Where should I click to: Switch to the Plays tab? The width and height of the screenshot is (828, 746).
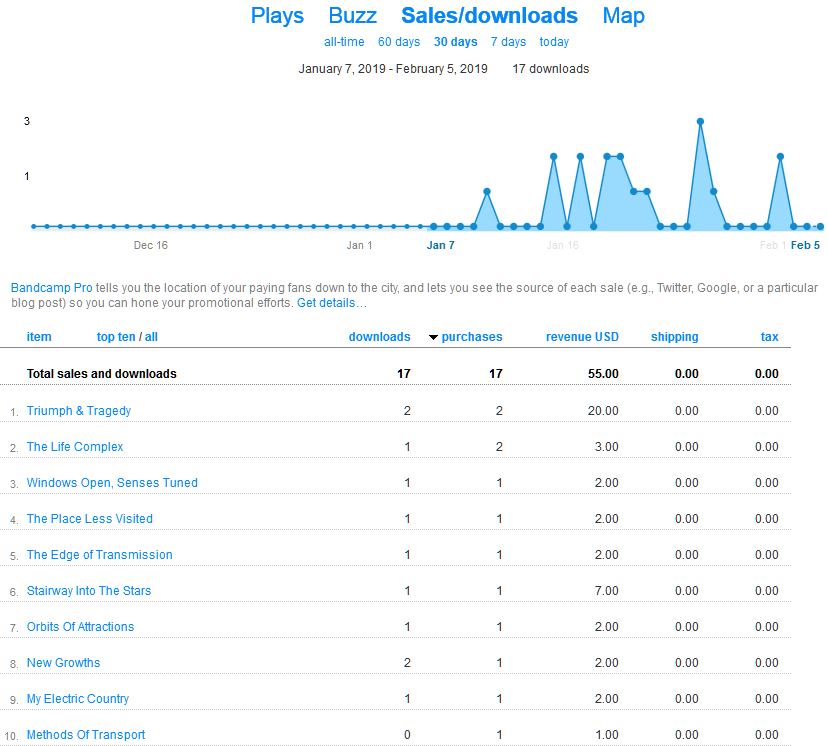(277, 16)
